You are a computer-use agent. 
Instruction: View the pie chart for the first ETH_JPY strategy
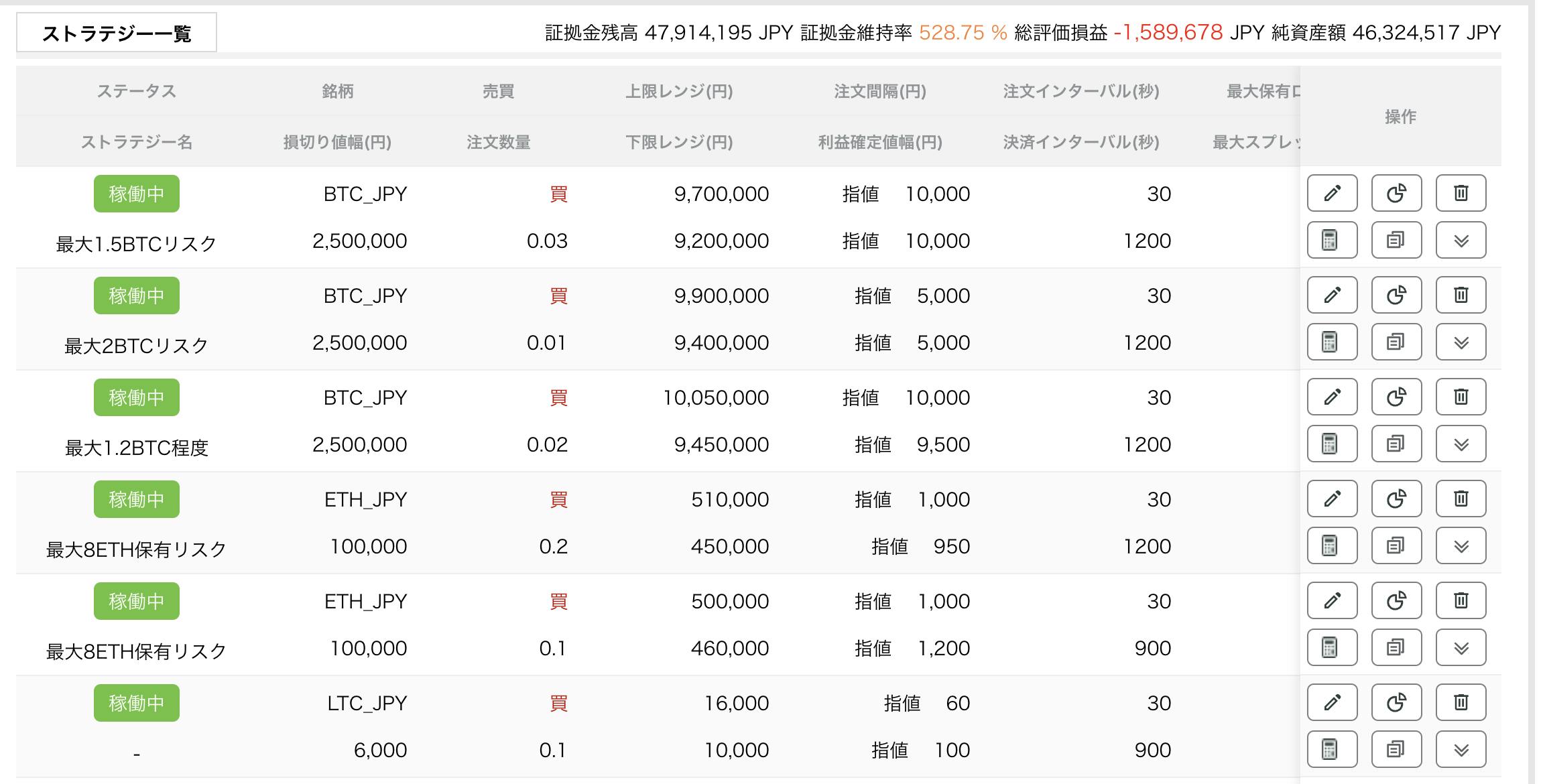[1396, 499]
